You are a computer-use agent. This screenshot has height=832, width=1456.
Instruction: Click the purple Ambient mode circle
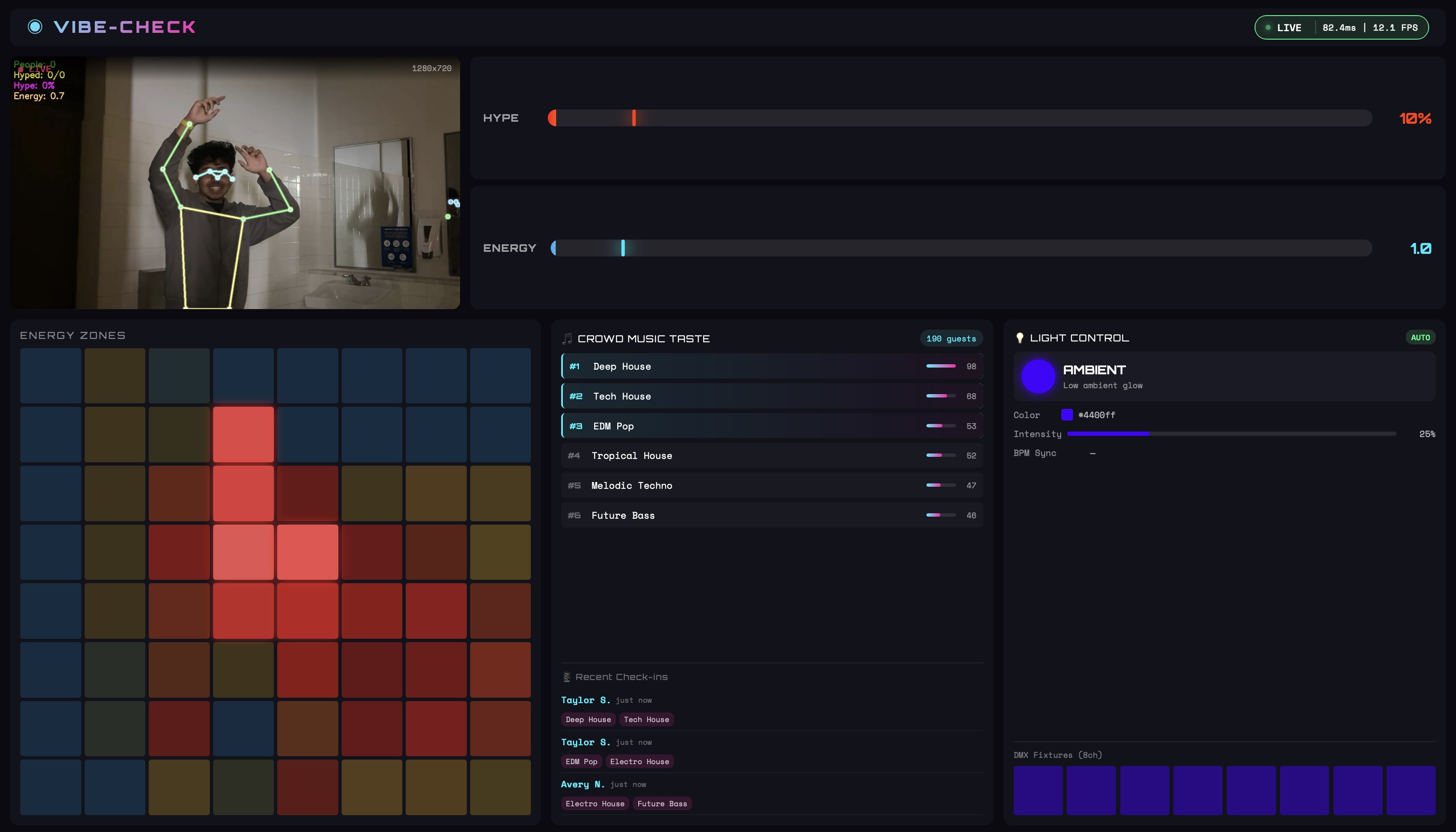point(1038,376)
